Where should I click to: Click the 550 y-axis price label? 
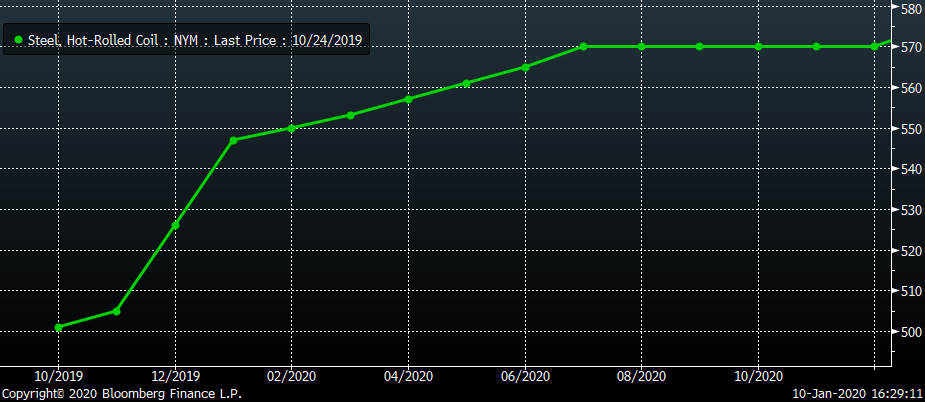pyautogui.click(x=907, y=129)
